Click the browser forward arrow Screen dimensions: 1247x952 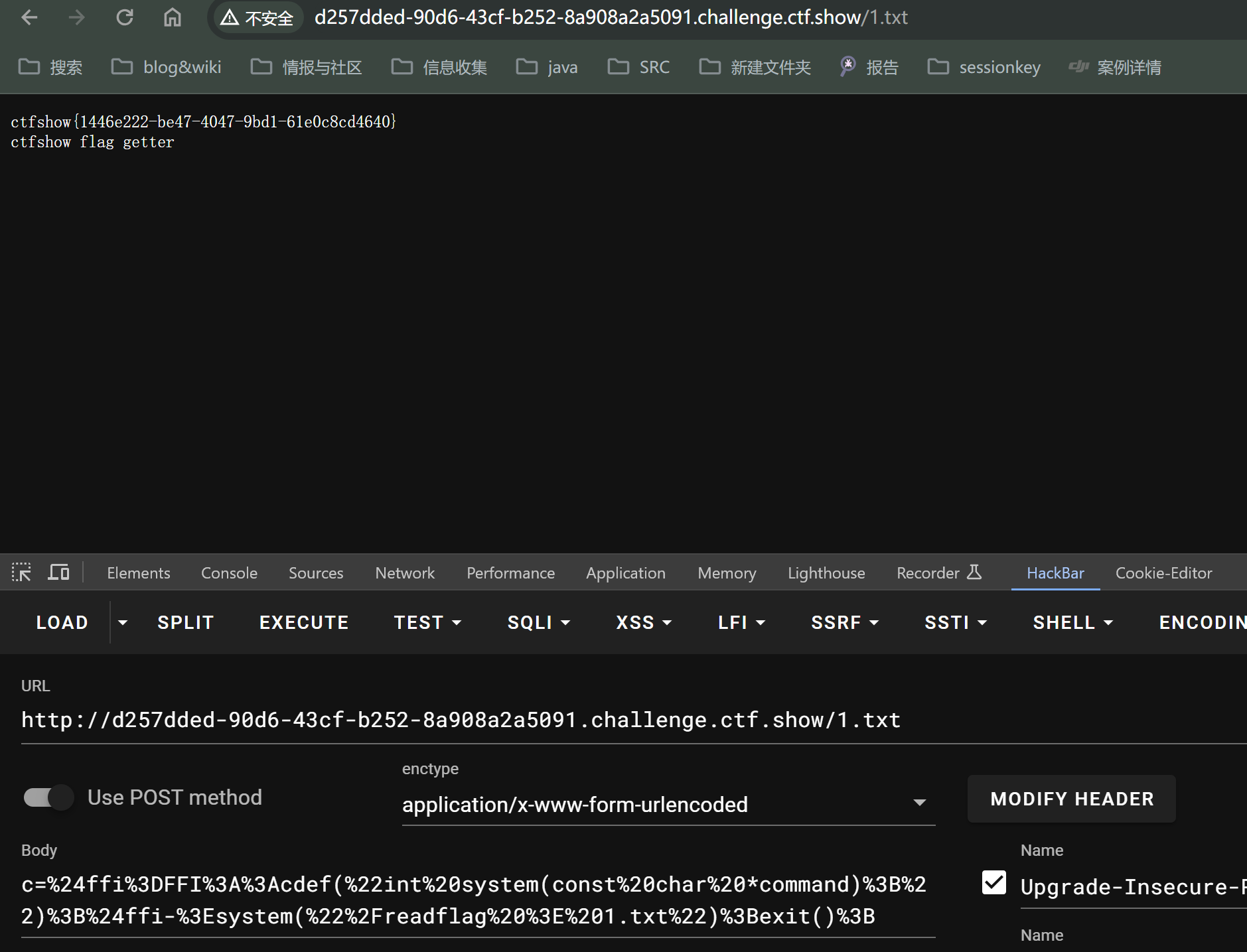(x=77, y=18)
